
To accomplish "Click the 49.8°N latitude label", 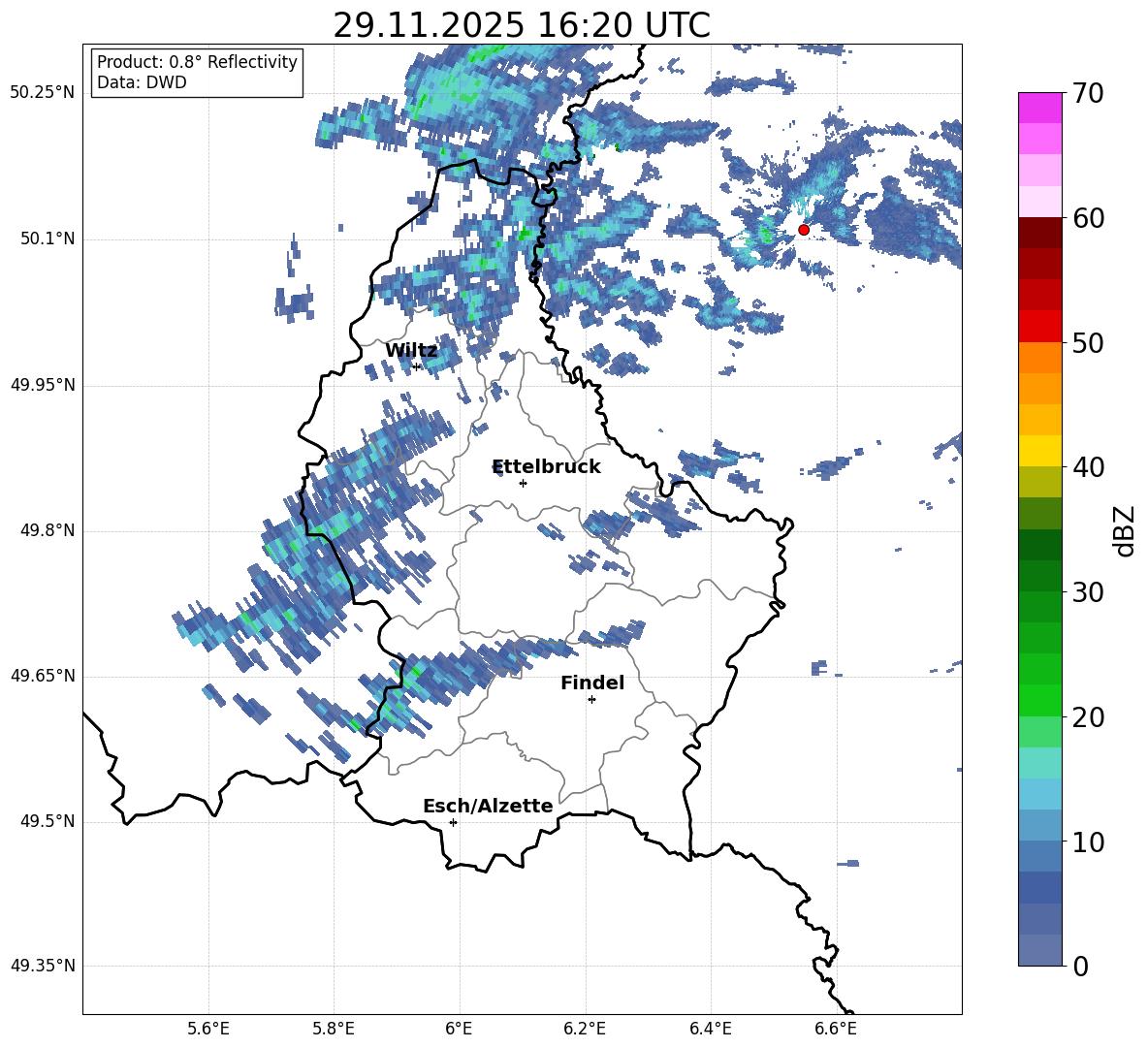I will [x=48, y=530].
